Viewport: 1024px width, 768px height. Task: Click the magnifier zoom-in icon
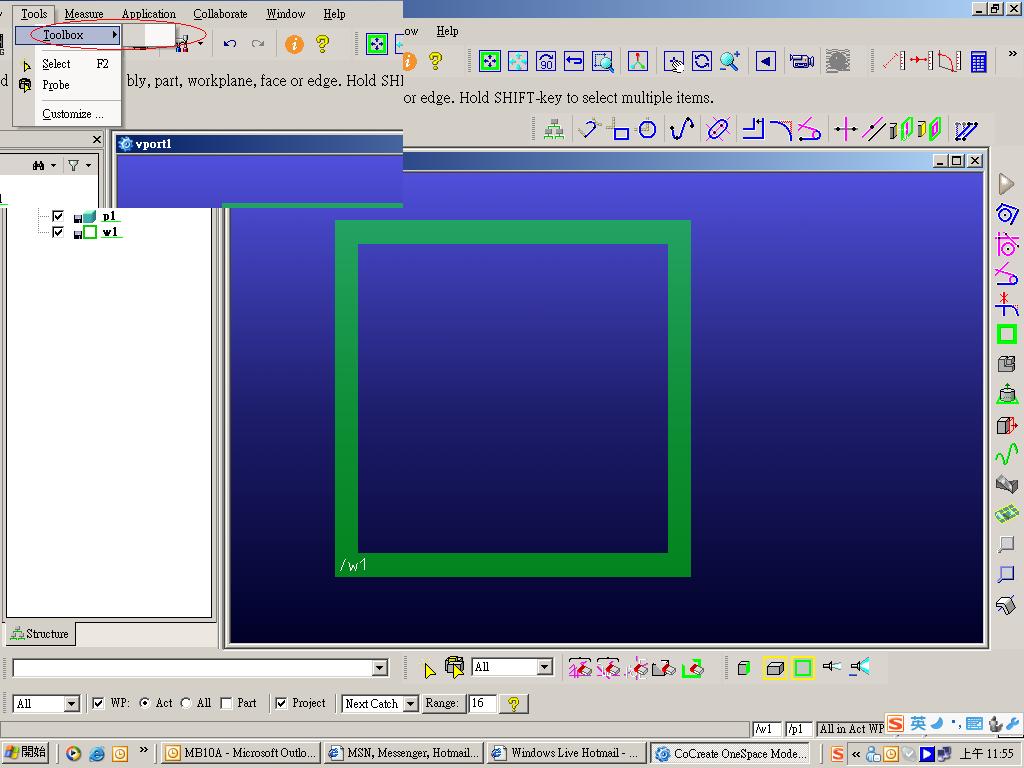click(x=729, y=61)
